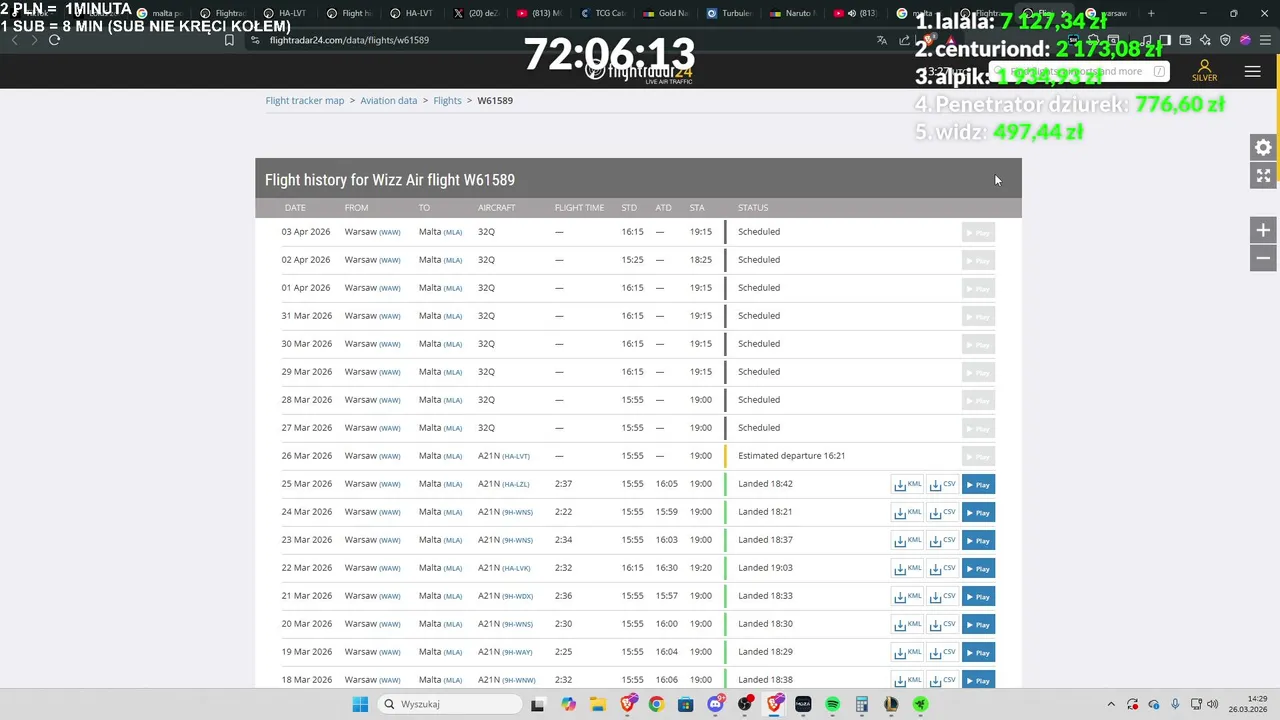This screenshot has height=720, width=1280.
Task: Open the Windows Start menu
Action: click(360, 704)
